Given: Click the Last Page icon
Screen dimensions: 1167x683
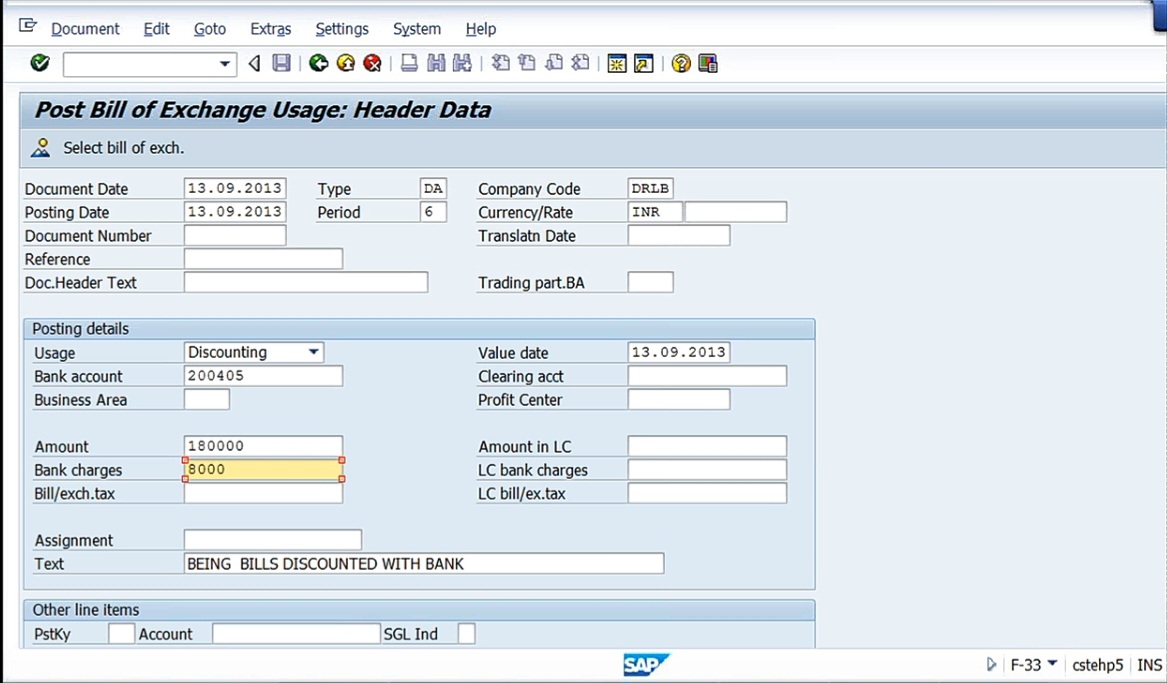Looking at the screenshot, I should click(x=581, y=63).
